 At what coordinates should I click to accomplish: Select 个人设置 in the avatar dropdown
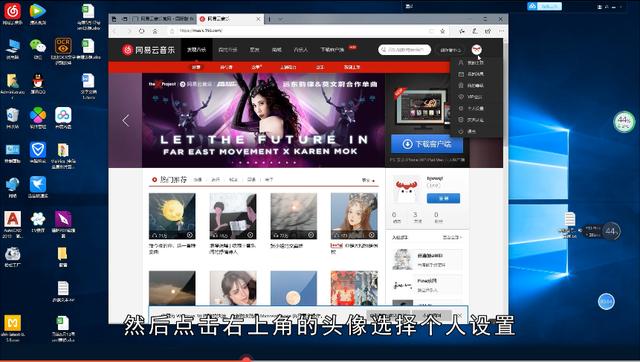coord(476,108)
